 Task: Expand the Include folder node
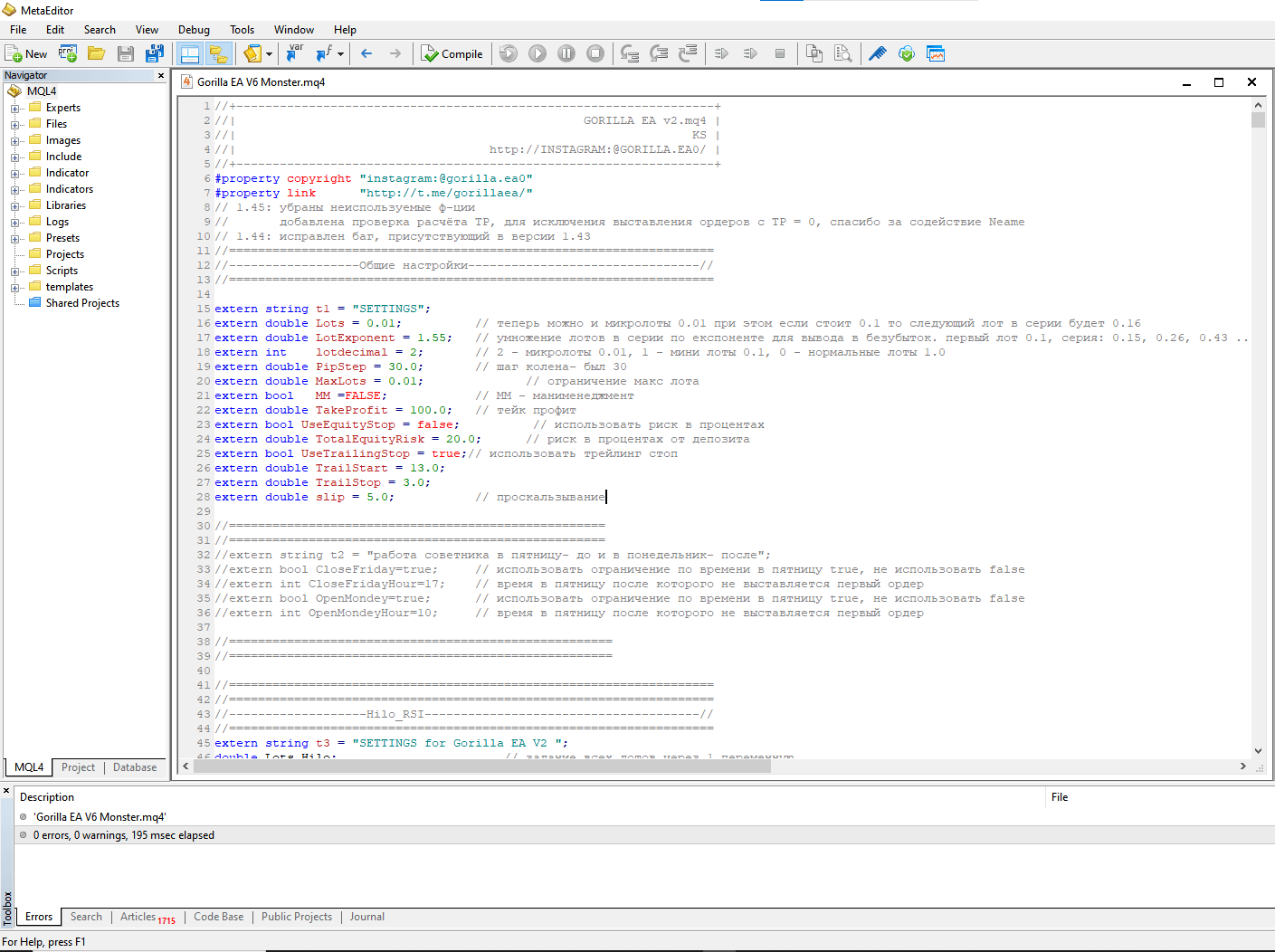tap(15, 157)
